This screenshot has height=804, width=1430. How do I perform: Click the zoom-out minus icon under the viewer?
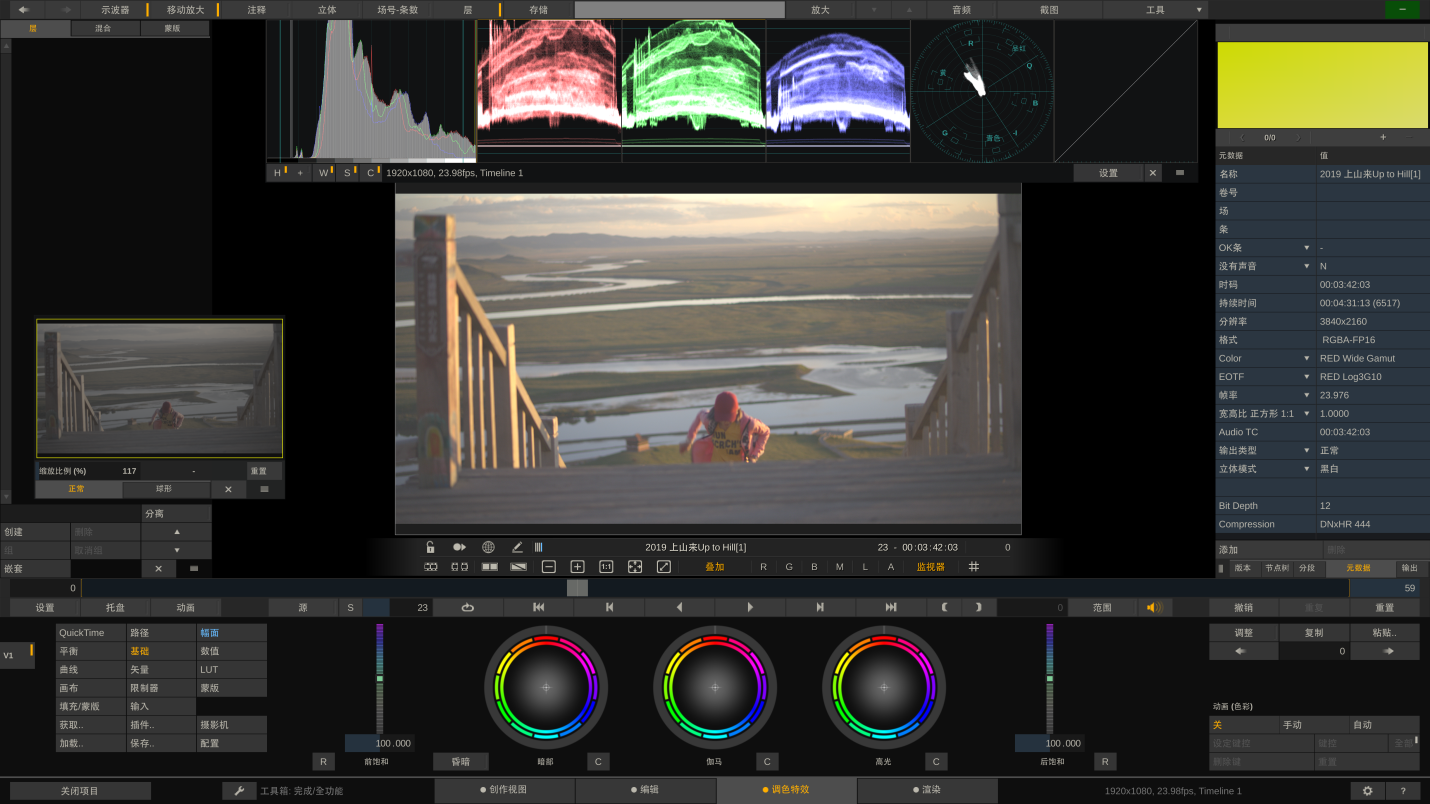[x=549, y=566]
